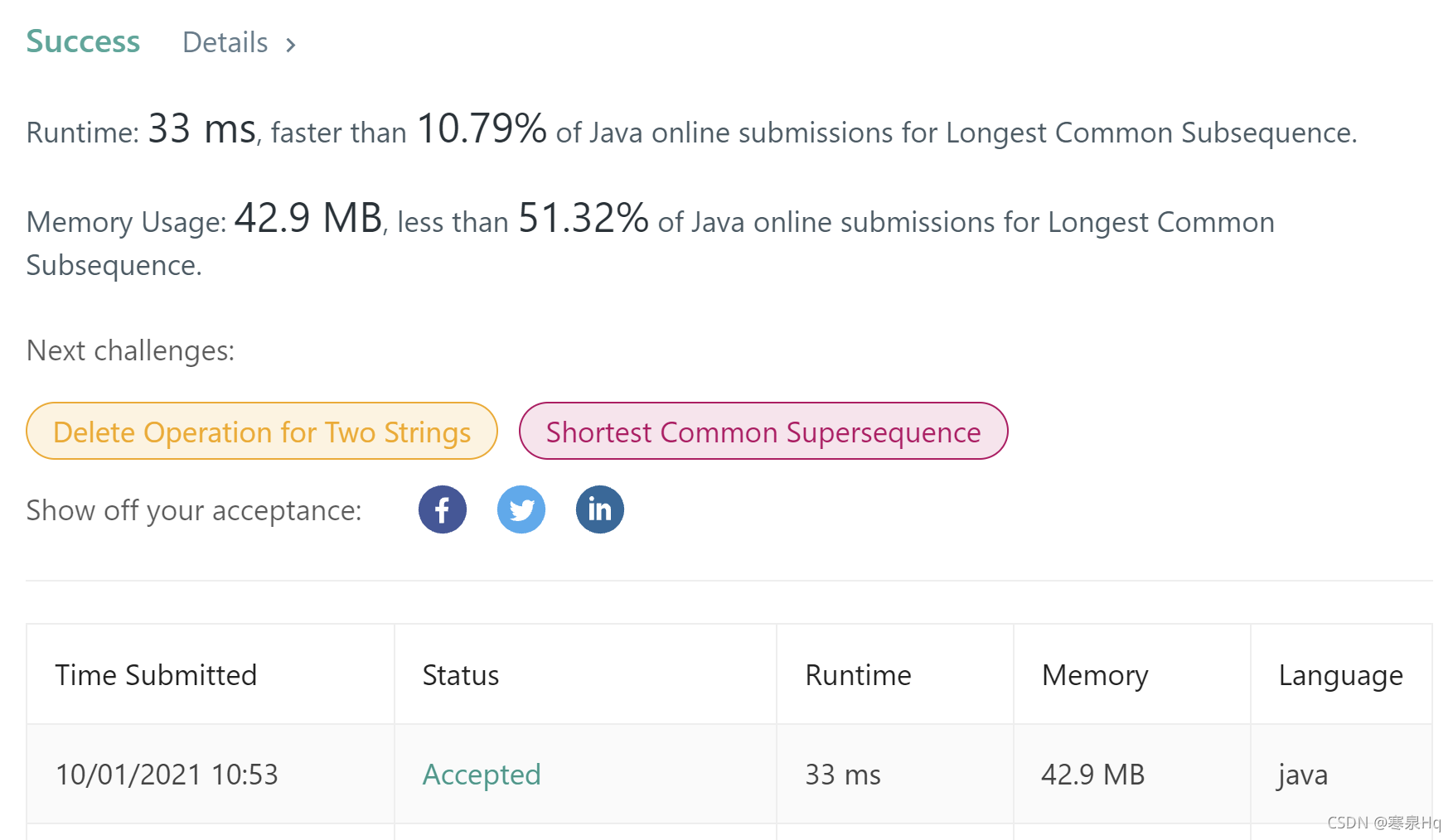The height and width of the screenshot is (840, 1453).
Task: Click the 42.9 MB memory cell
Action: click(1092, 775)
